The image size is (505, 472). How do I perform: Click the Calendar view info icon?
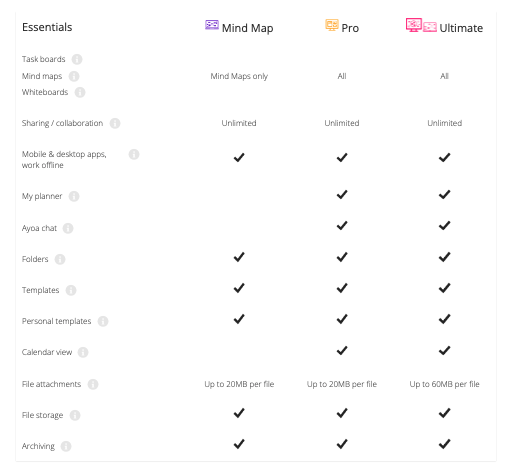coord(83,352)
